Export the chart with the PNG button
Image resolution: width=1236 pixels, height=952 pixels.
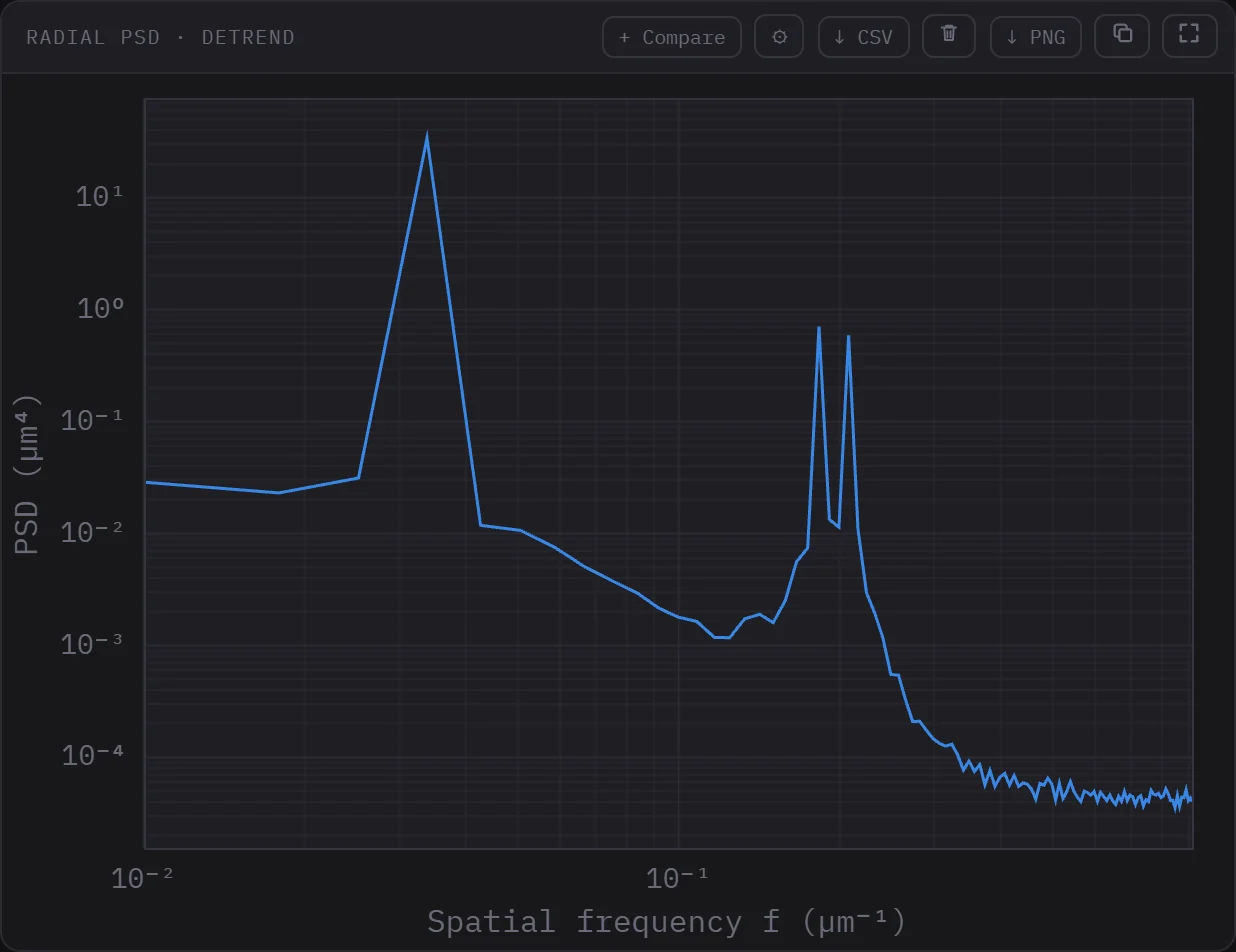coord(1036,37)
